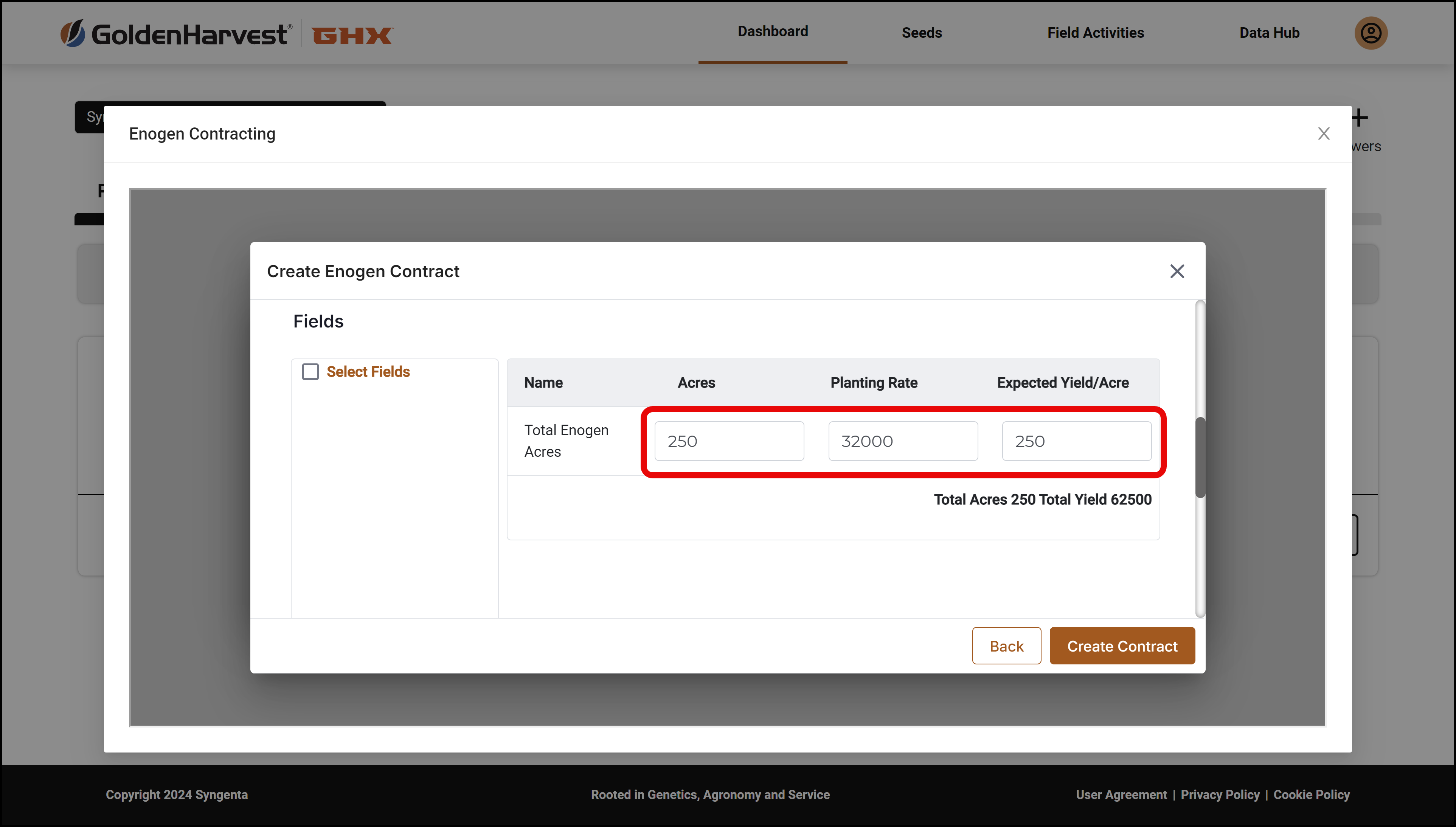Open the User Agreement link

click(1121, 794)
